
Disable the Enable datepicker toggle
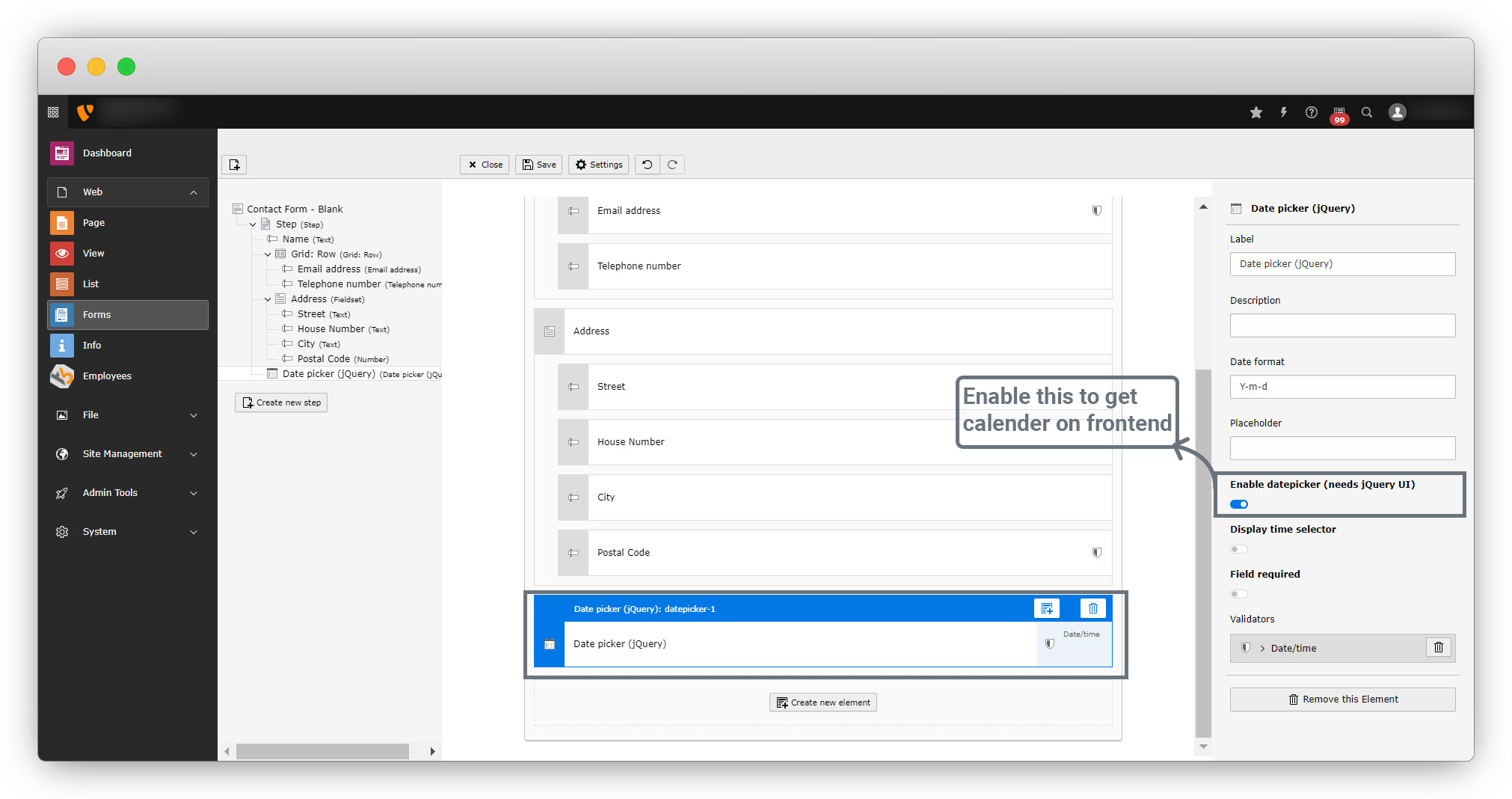tap(1239, 504)
